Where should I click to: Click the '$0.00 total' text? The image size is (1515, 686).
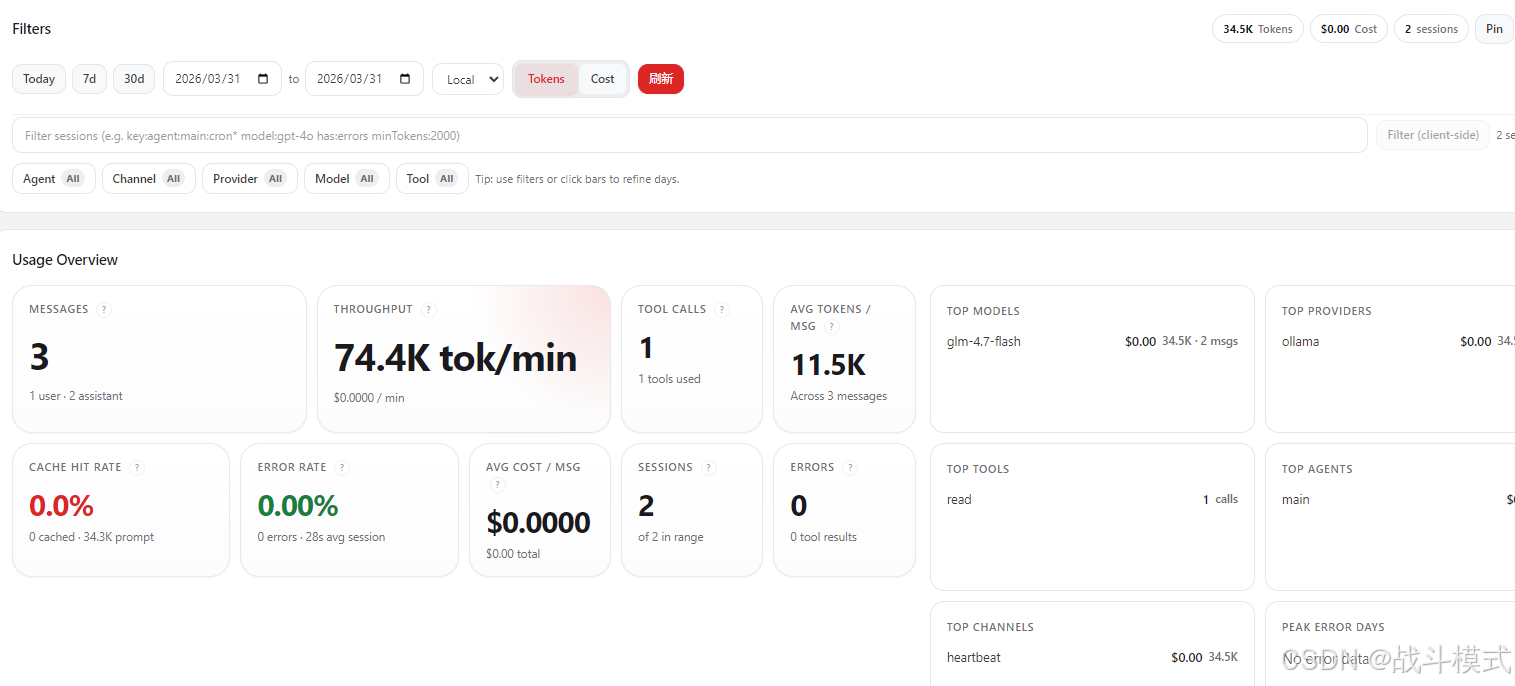coord(513,554)
